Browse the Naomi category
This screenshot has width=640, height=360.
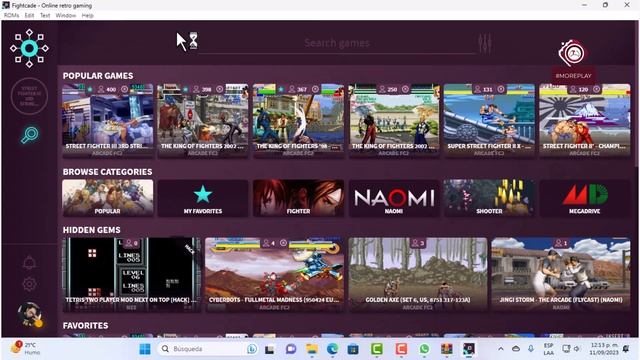pyautogui.click(x=394, y=198)
